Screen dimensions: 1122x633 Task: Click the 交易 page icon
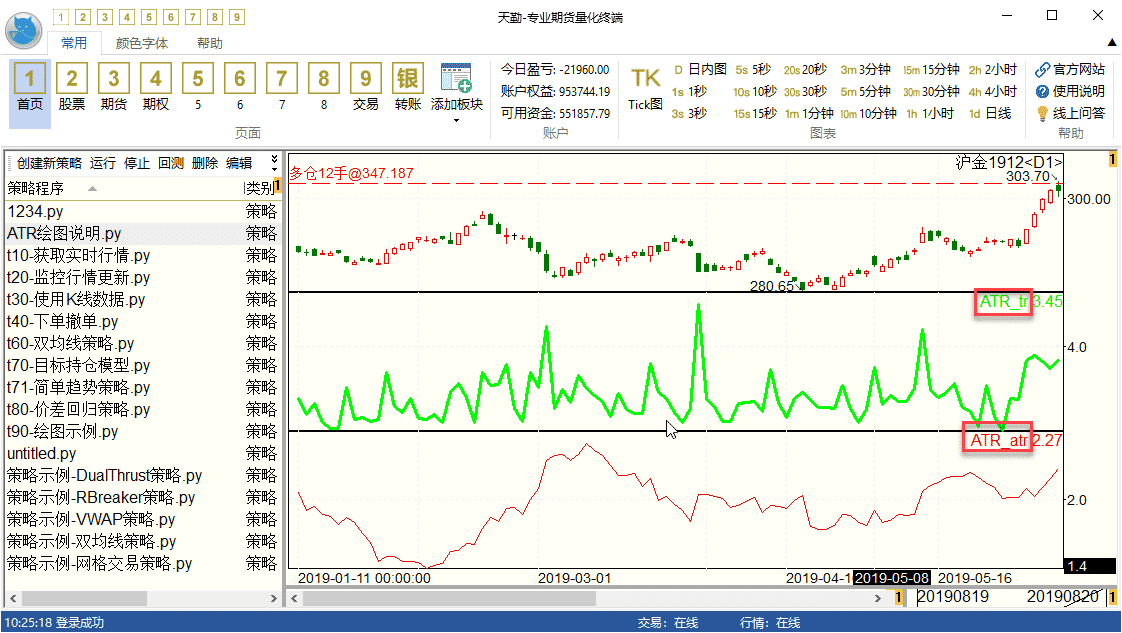pyautogui.click(x=366, y=79)
